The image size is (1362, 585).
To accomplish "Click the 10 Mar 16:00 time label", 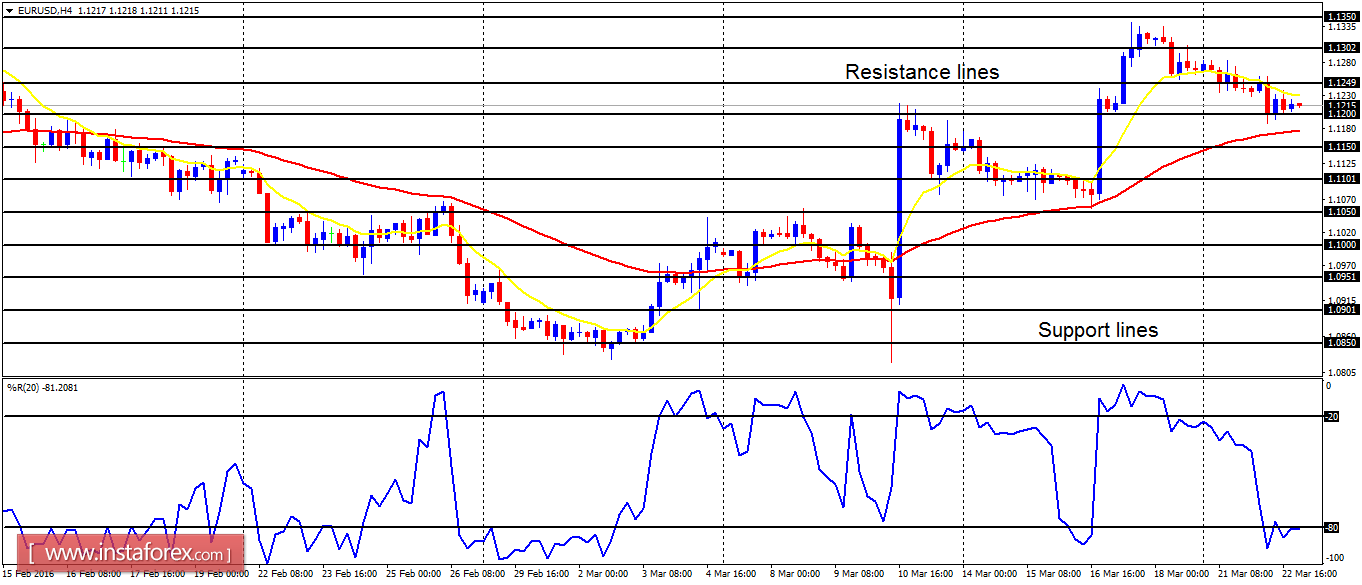I will [925, 575].
